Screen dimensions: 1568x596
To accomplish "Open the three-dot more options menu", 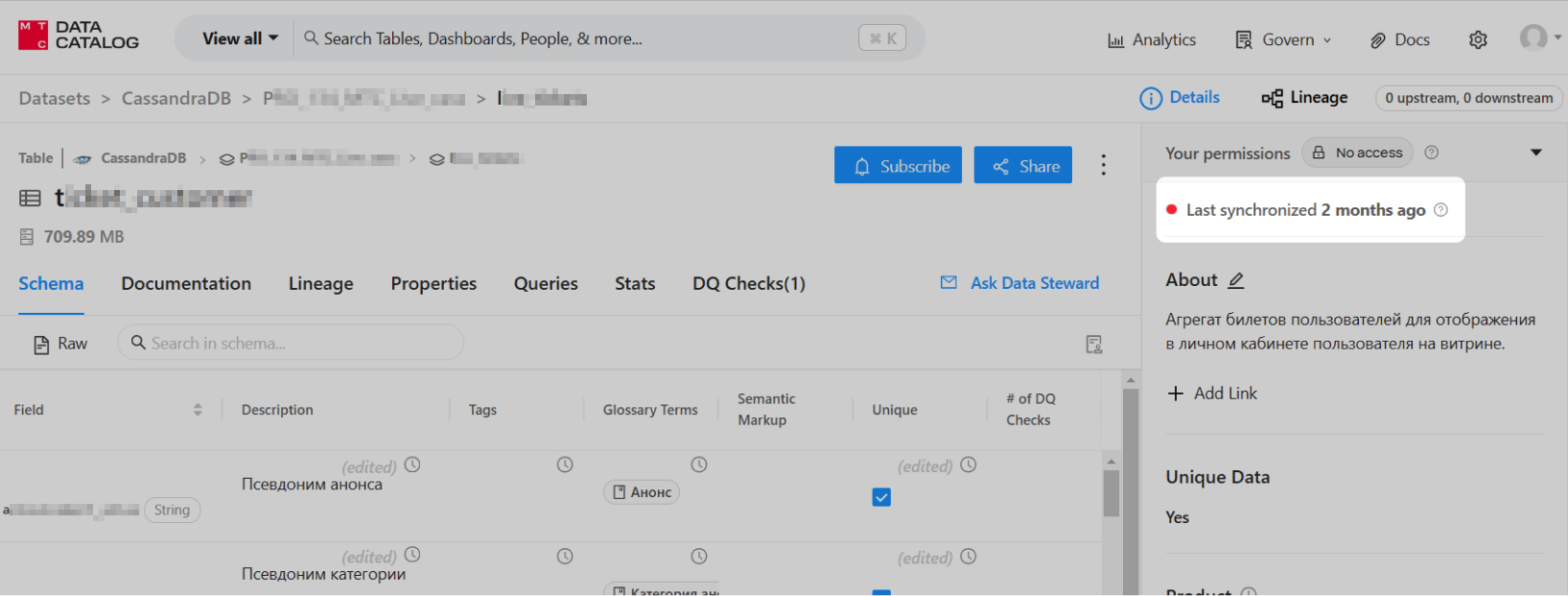I will (1103, 165).
